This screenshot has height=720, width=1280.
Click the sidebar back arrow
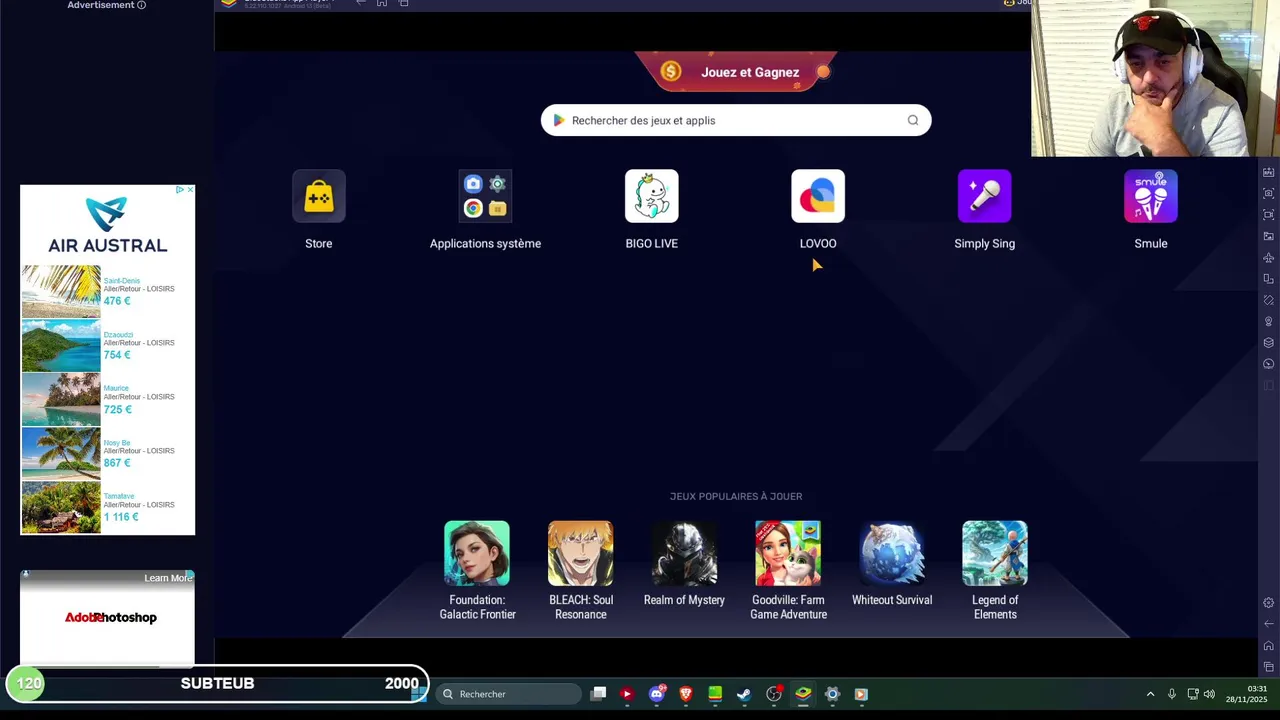[x=1269, y=624]
